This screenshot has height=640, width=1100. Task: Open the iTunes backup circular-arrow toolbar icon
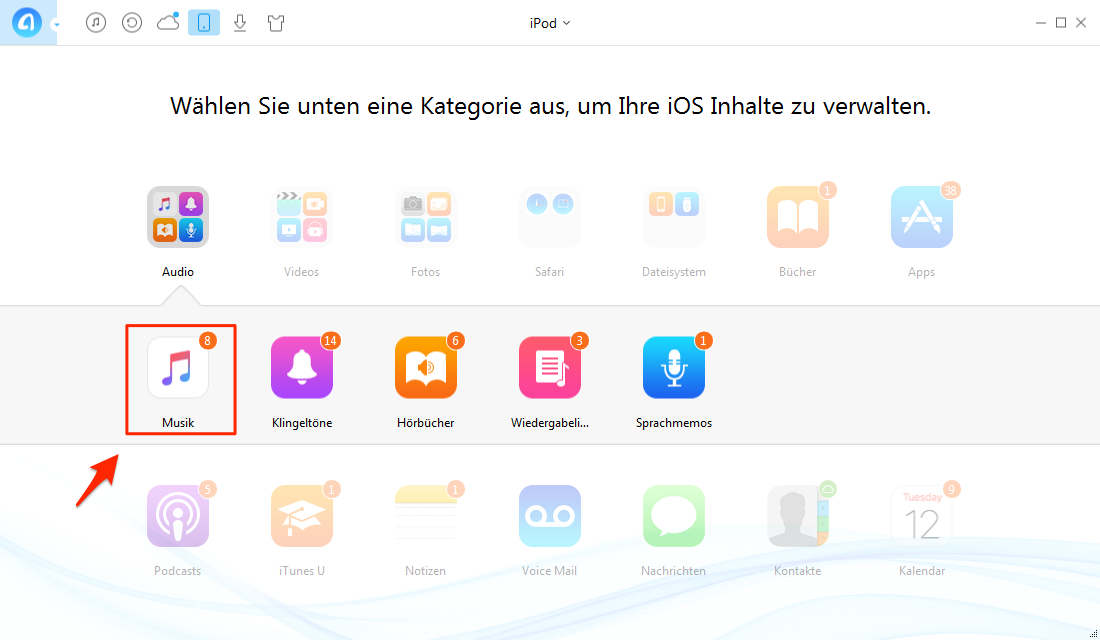click(132, 22)
